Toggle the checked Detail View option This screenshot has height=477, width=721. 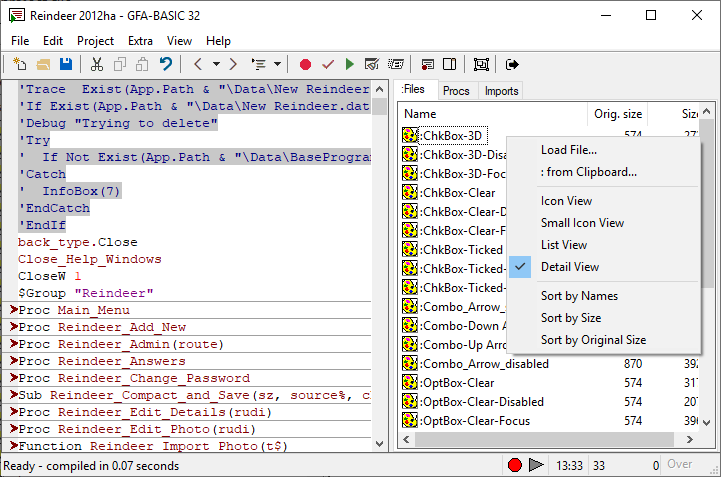click(x=570, y=267)
